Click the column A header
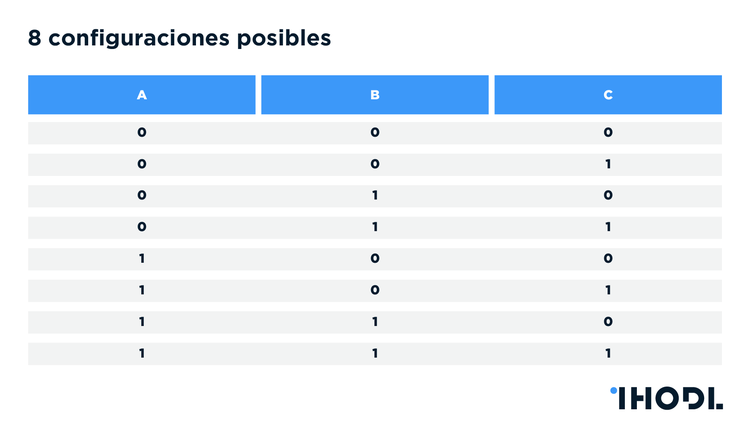The height and width of the screenshot is (432, 750). (x=142, y=95)
